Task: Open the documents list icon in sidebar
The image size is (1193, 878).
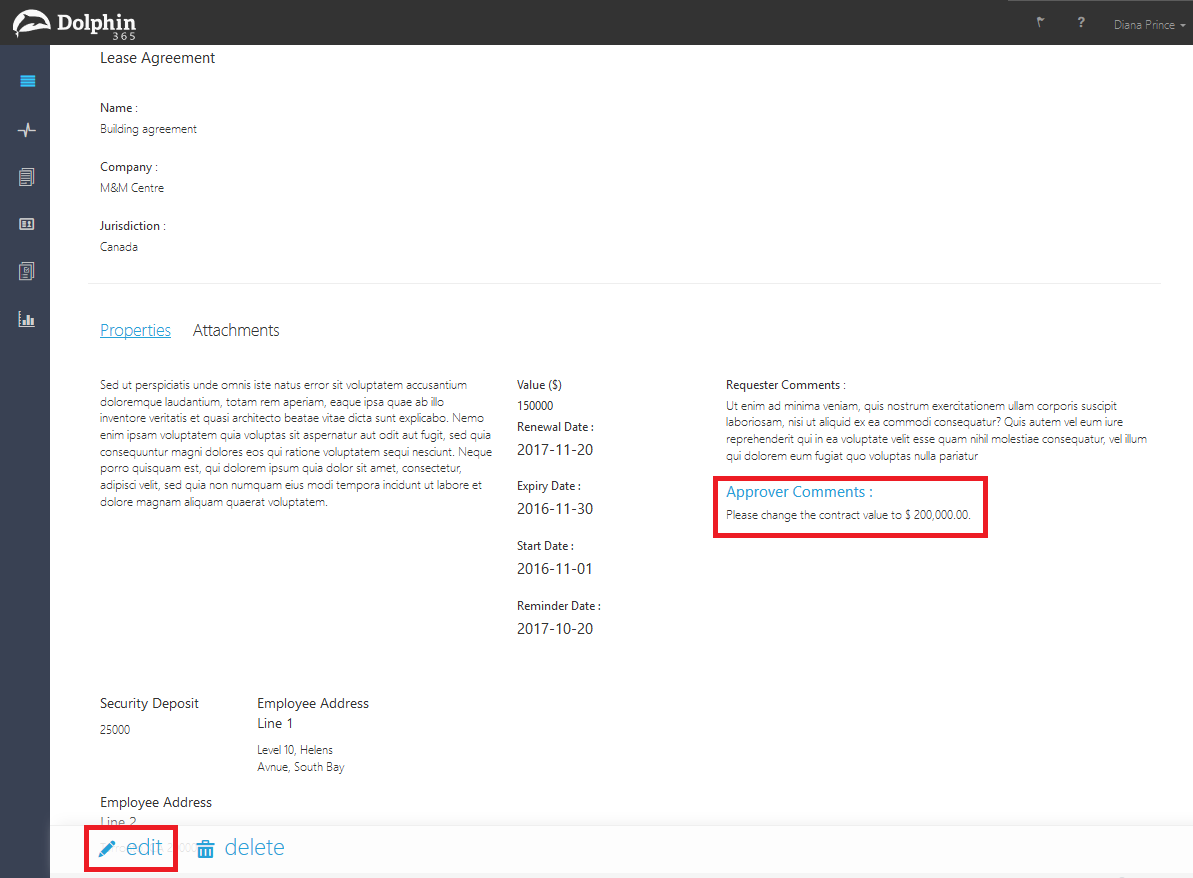Action: coord(27,177)
